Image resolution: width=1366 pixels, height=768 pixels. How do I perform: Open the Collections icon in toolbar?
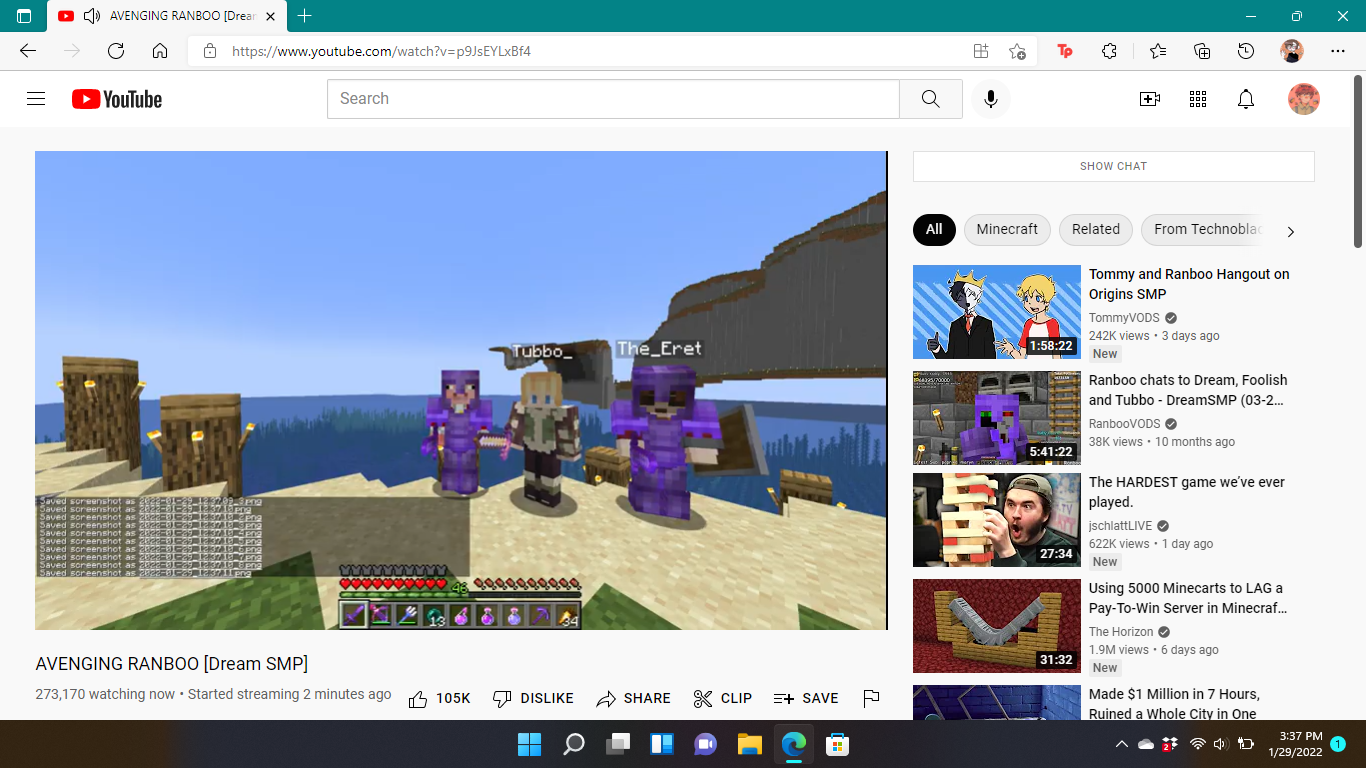pos(1202,51)
